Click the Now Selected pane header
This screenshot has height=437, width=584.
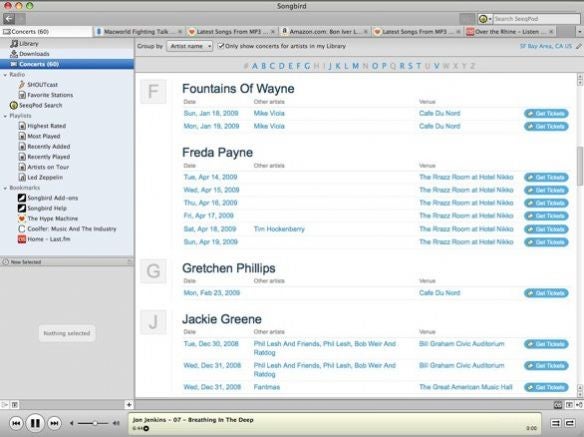(x=67, y=262)
